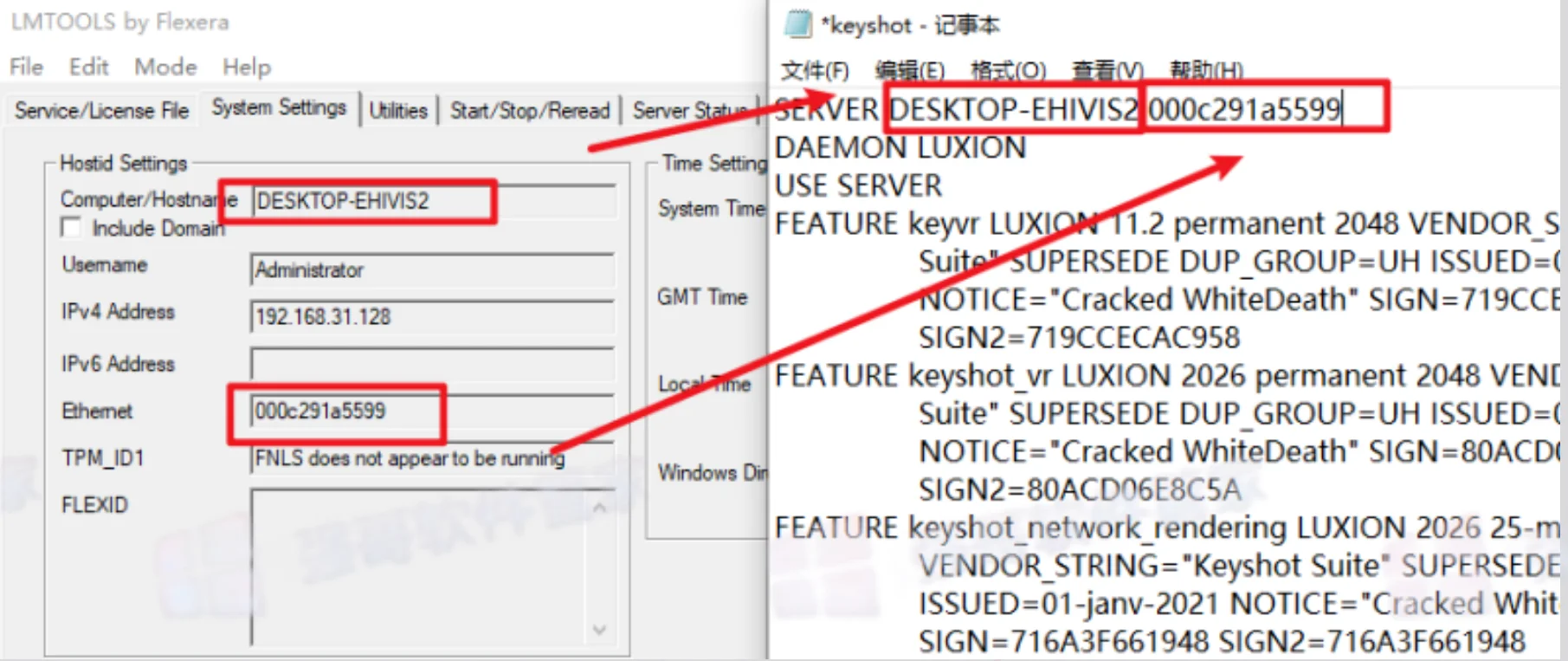Open the 格式(O) menu in Notepad
The height and width of the screenshot is (661, 1568).
click(x=1009, y=69)
